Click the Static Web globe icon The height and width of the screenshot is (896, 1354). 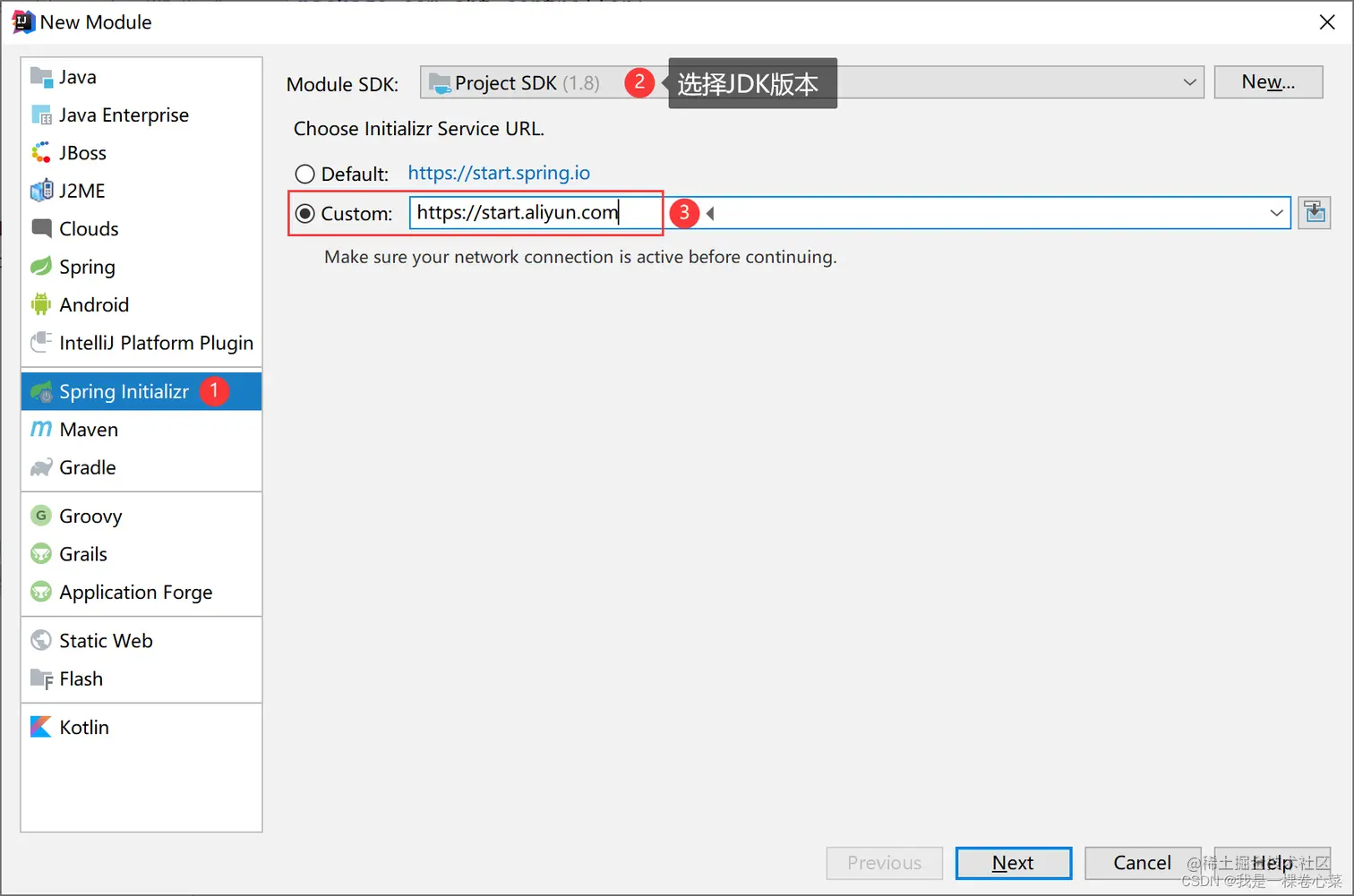pyautogui.click(x=41, y=640)
